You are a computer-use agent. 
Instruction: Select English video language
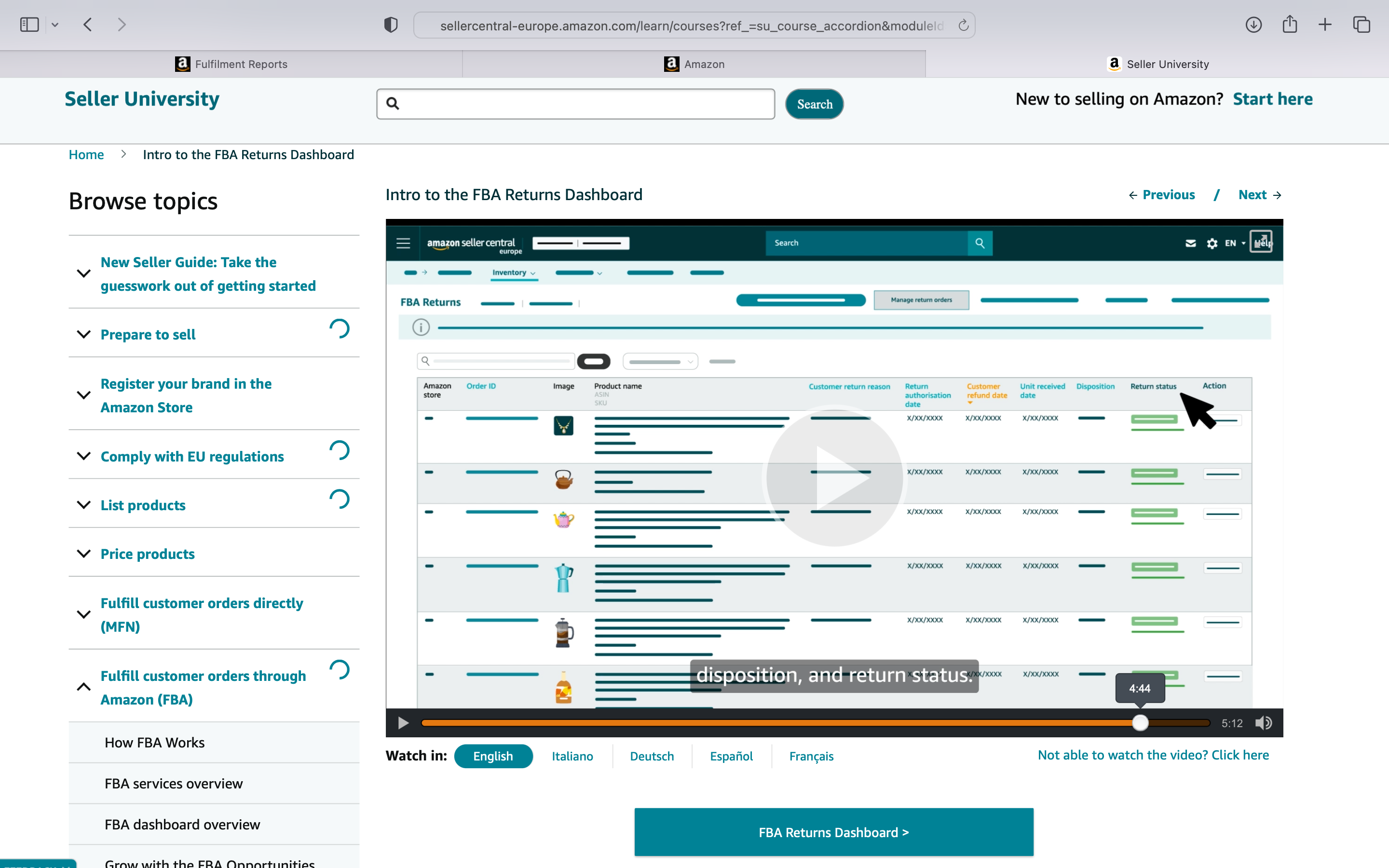coord(493,756)
